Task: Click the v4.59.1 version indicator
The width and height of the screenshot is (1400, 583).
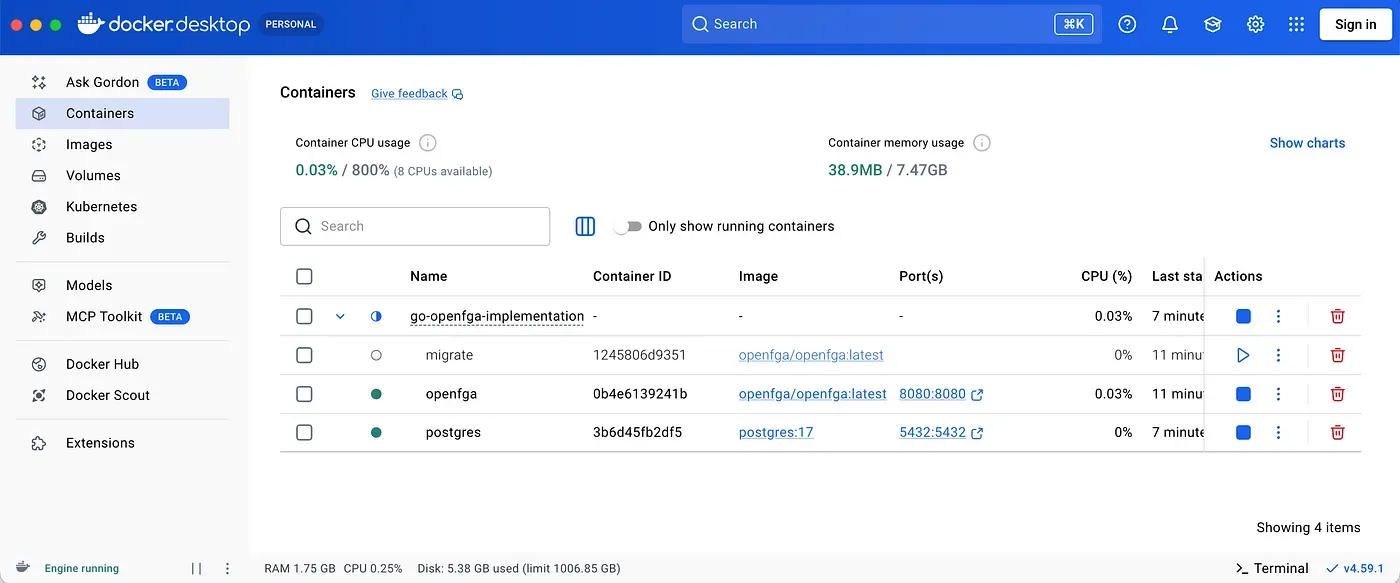Action: coord(1355,568)
